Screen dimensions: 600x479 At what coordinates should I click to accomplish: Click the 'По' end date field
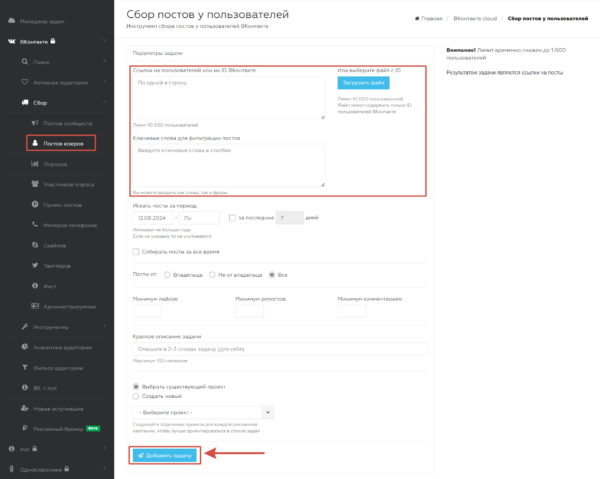point(199,218)
